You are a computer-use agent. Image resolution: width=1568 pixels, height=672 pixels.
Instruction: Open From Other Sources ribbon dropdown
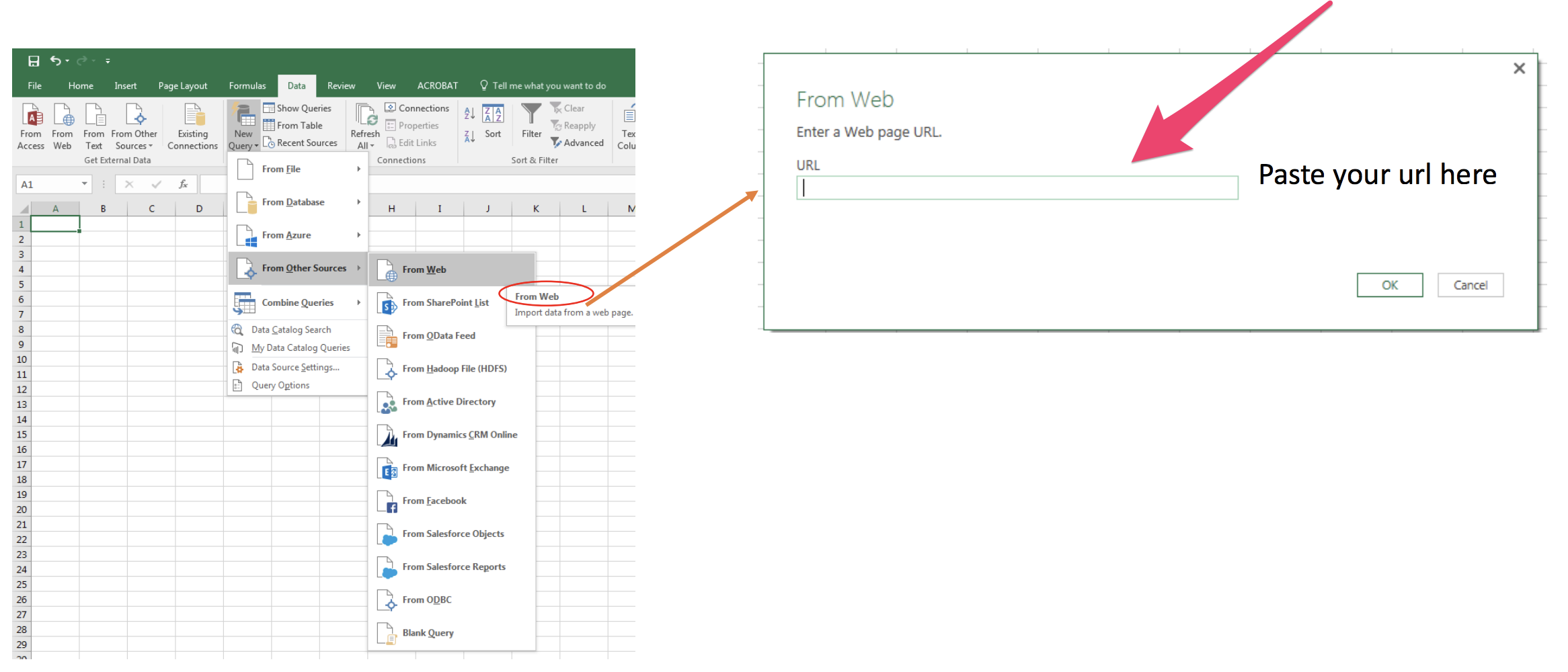tap(134, 126)
